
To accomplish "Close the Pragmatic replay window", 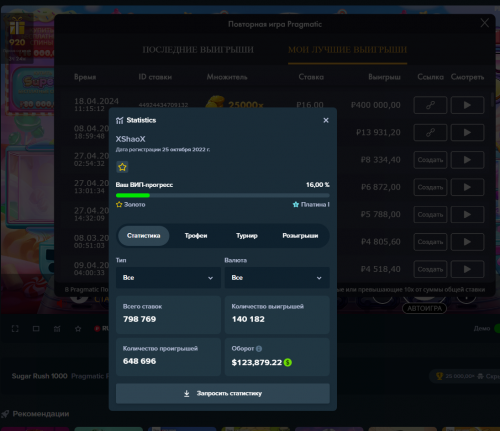I will (x=485, y=23).
